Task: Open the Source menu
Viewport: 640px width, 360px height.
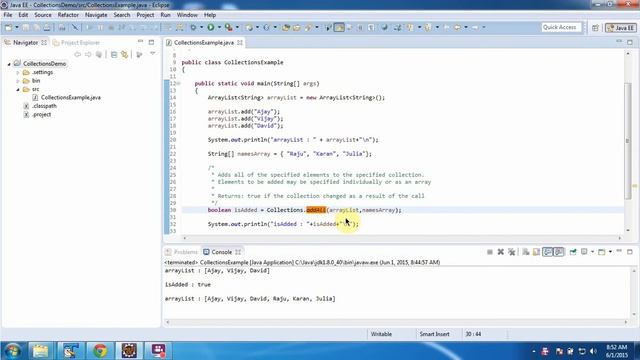Action: click(43, 15)
